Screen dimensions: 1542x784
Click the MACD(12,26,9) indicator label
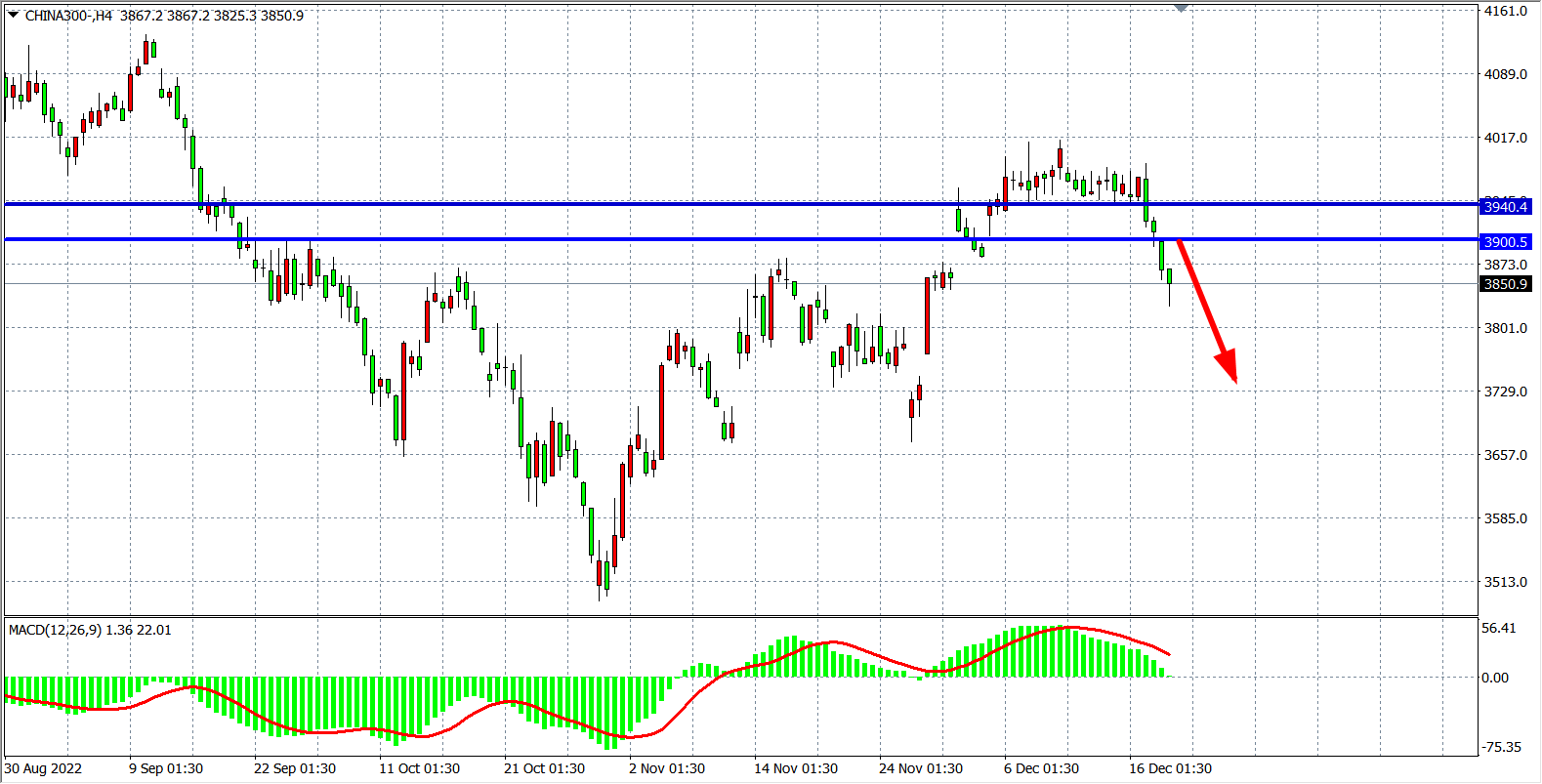tap(89, 631)
